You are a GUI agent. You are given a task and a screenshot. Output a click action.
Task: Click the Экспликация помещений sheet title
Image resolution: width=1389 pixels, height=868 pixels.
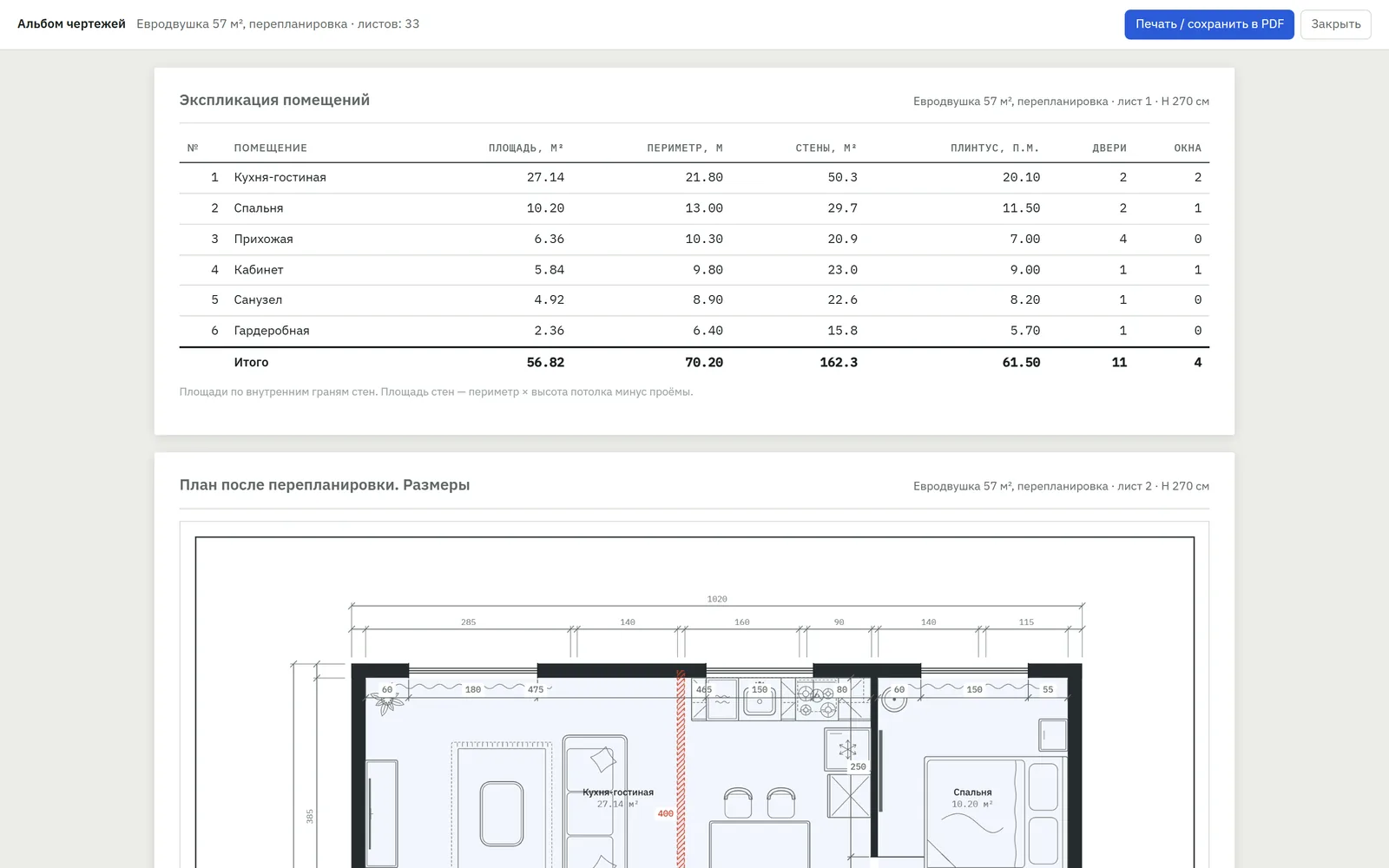coord(274,100)
